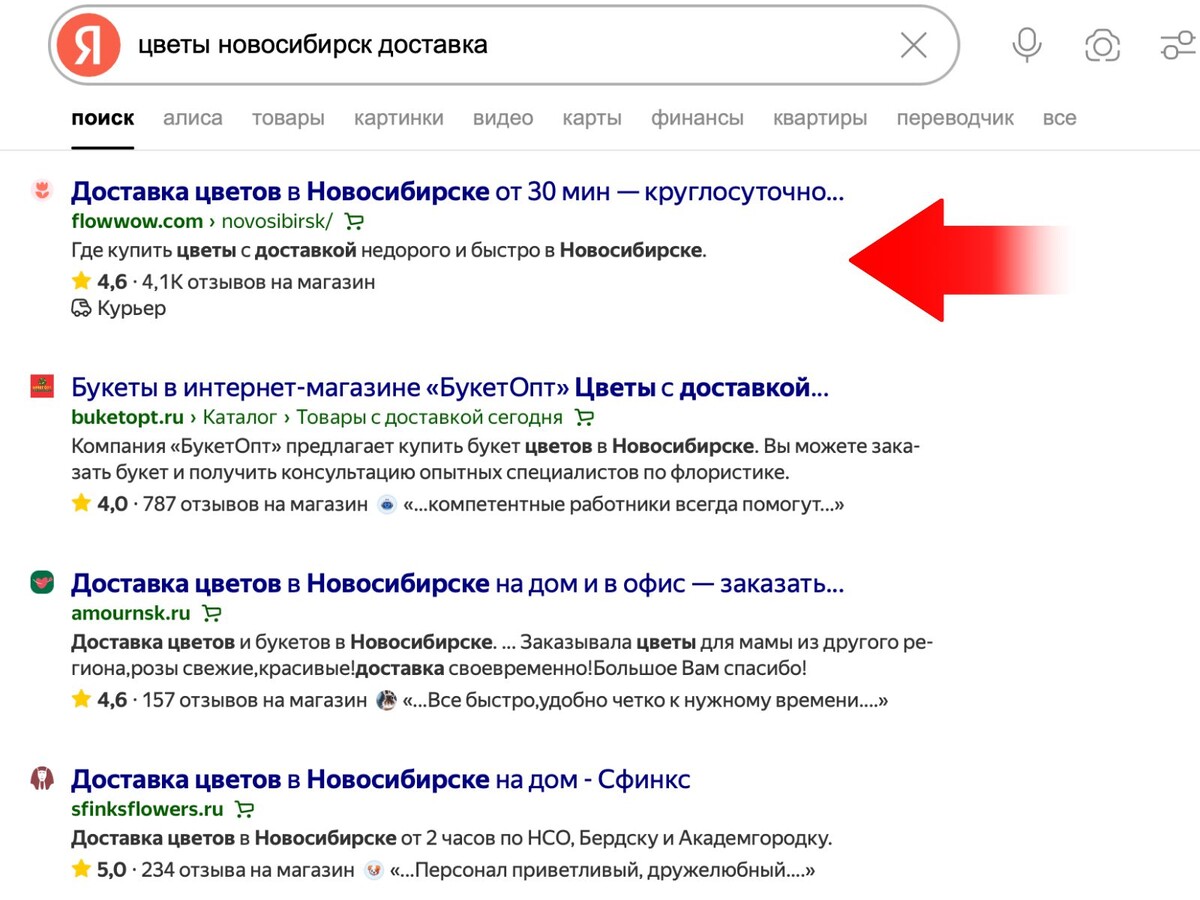This screenshot has width=1200, height=900.
Task: Click '234 отзыва на магазин' text
Action: (x=248, y=870)
